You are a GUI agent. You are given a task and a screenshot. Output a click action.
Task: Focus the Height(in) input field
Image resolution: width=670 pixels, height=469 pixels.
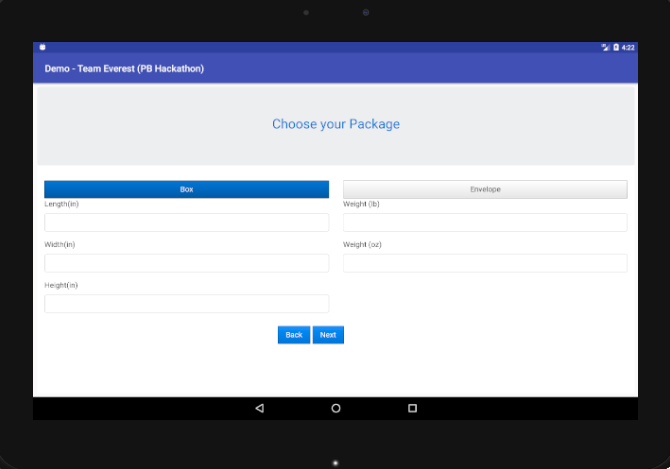(x=186, y=304)
